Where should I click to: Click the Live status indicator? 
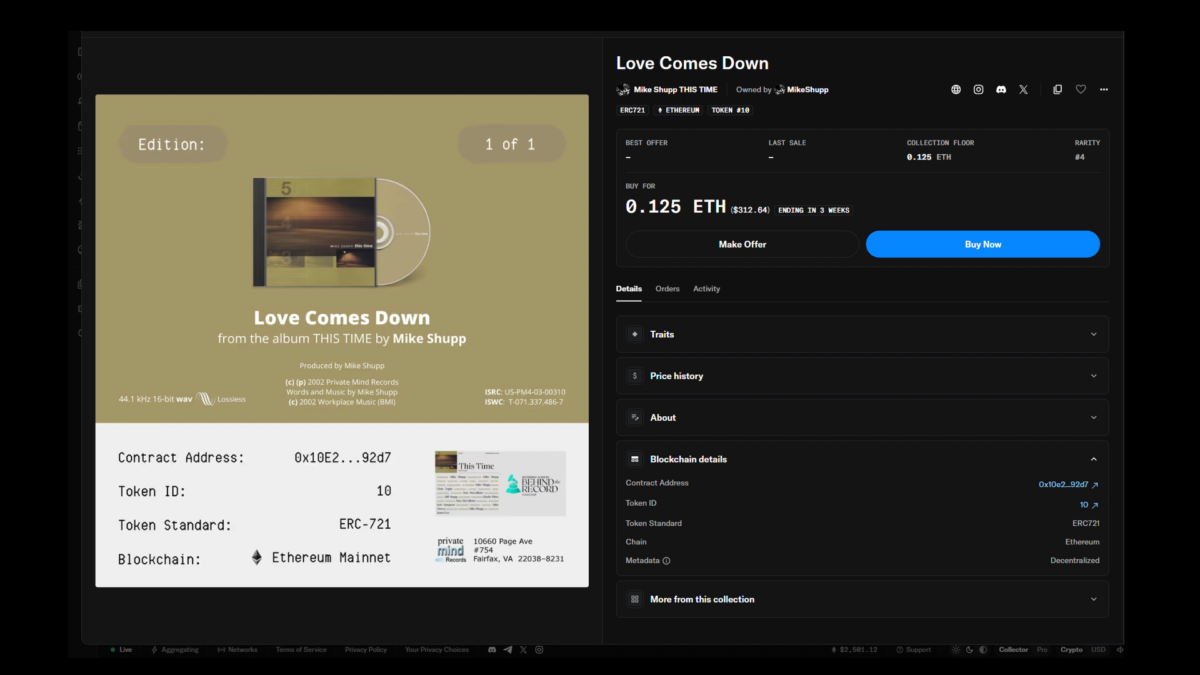pos(121,650)
